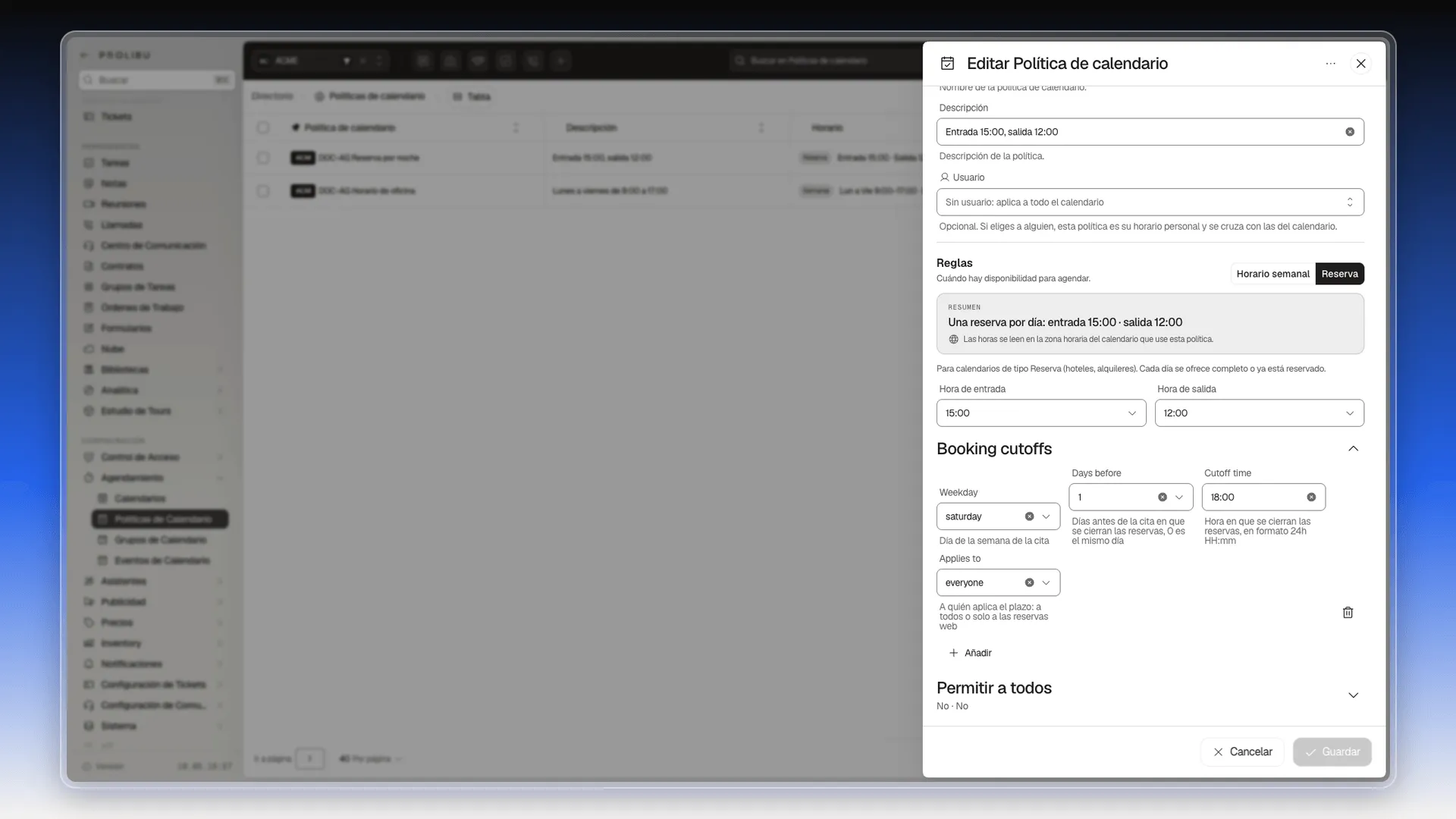Image resolution: width=1456 pixels, height=819 pixels.
Task: Close the Editar Política de calendario panel
Action: tap(1360, 64)
